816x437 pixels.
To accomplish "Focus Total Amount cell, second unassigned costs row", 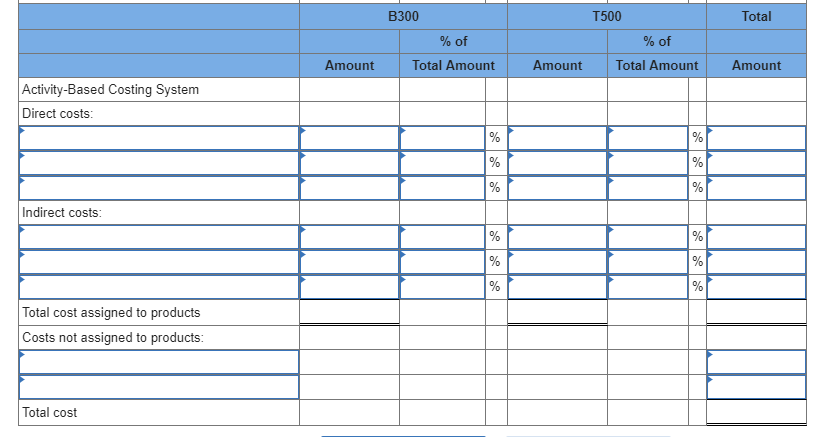I will click(x=756, y=387).
